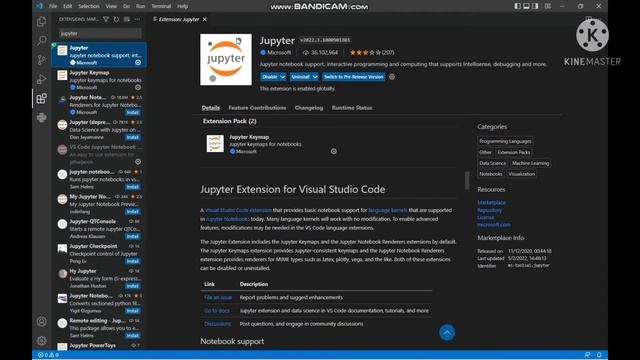Click the Programming Languages category tag

(x=505, y=141)
